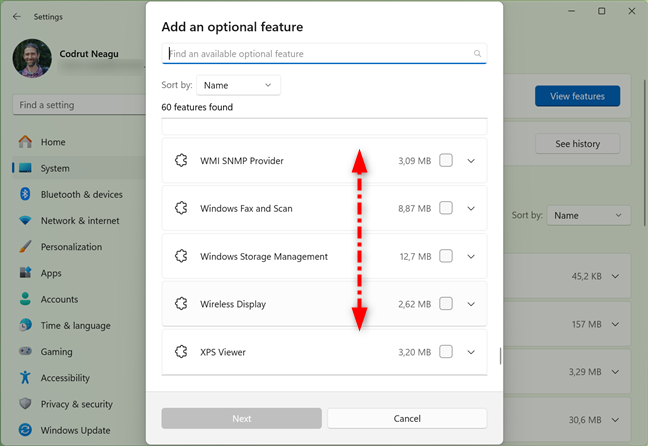Click the Time & language globe icon
The width and height of the screenshot is (648, 446).
point(25,325)
